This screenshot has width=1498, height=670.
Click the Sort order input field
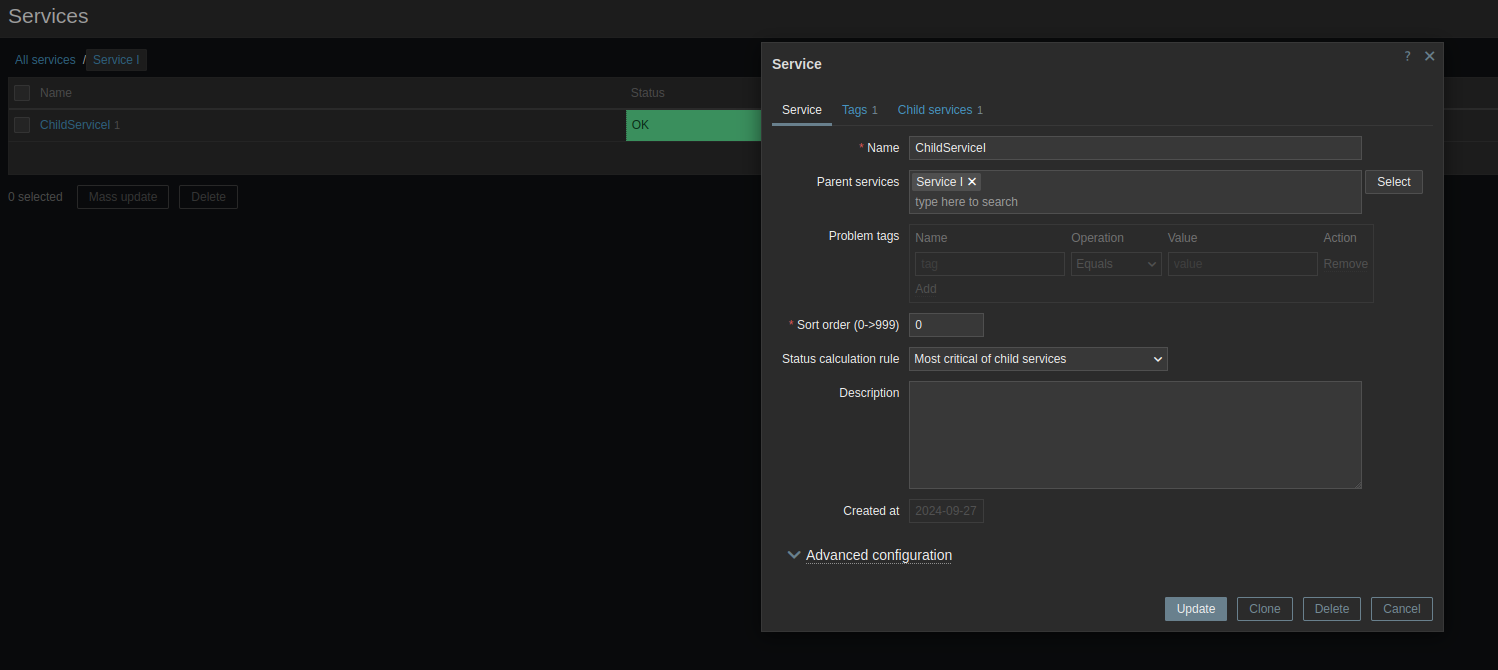click(x=945, y=325)
